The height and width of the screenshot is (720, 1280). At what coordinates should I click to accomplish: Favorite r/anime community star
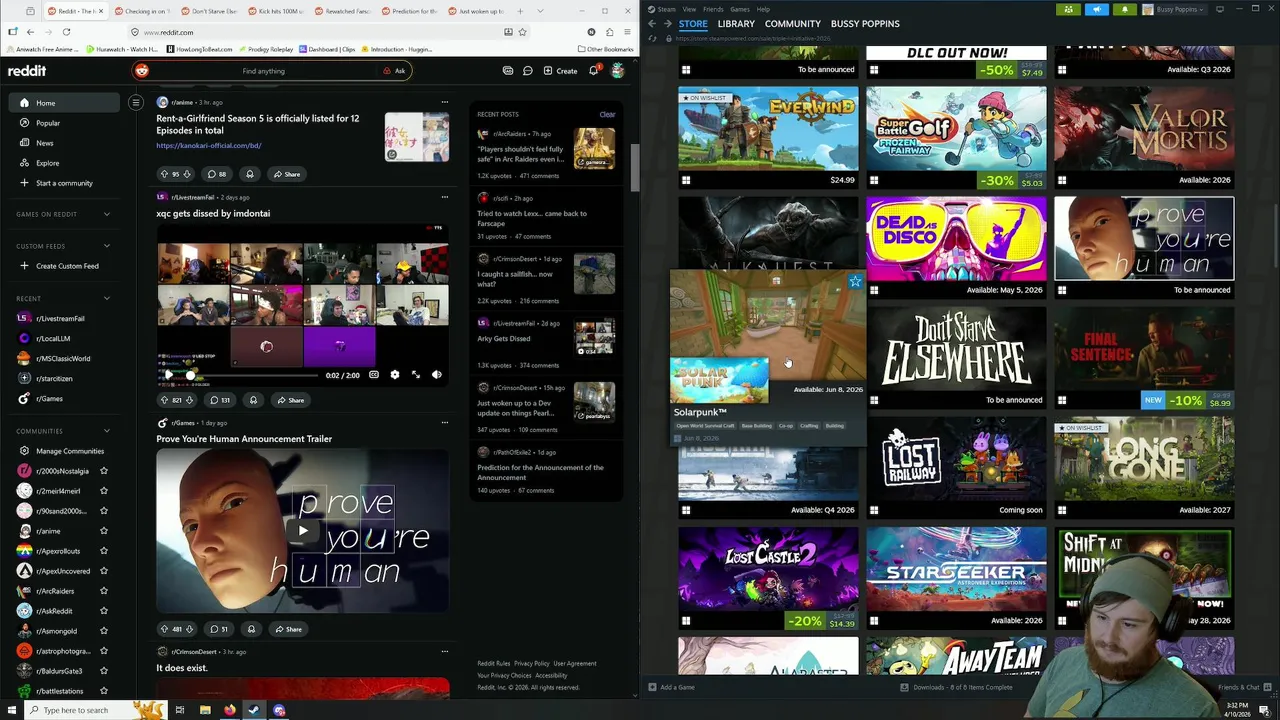coord(104,531)
